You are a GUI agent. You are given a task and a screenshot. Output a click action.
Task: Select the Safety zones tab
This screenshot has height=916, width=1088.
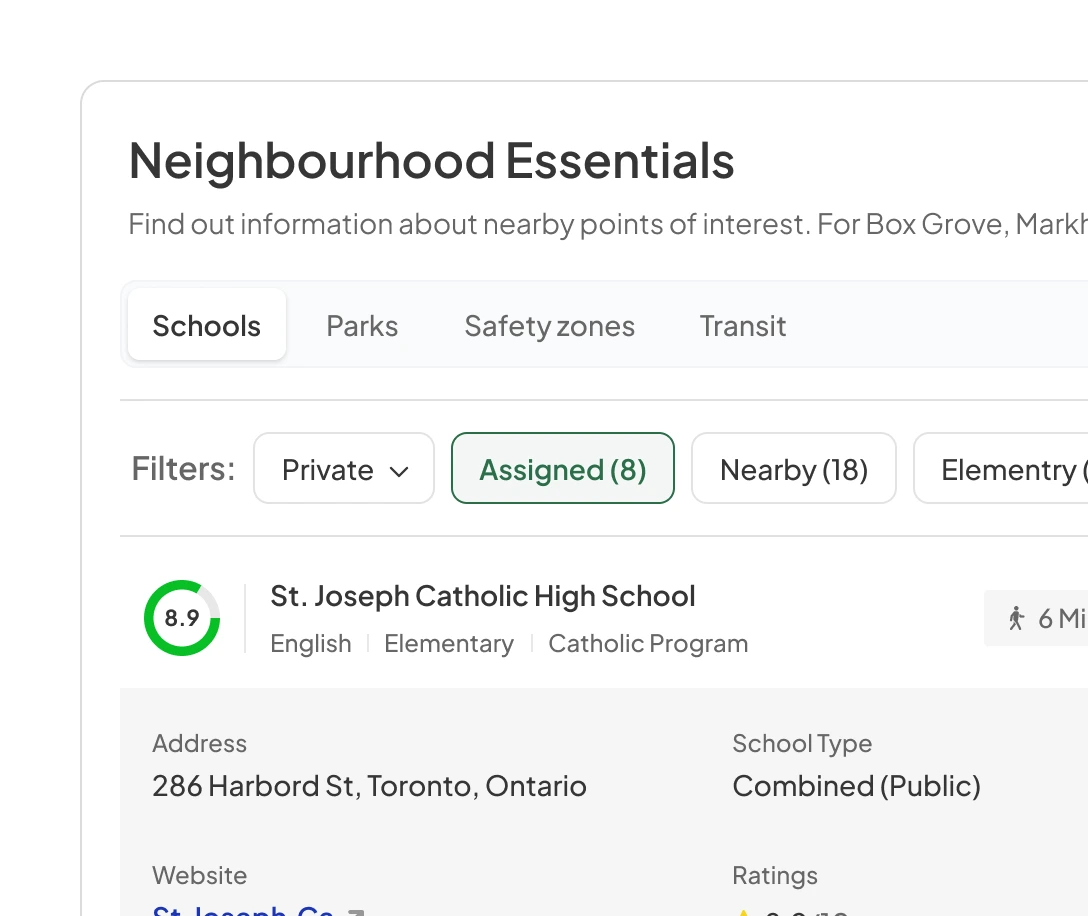tap(549, 326)
